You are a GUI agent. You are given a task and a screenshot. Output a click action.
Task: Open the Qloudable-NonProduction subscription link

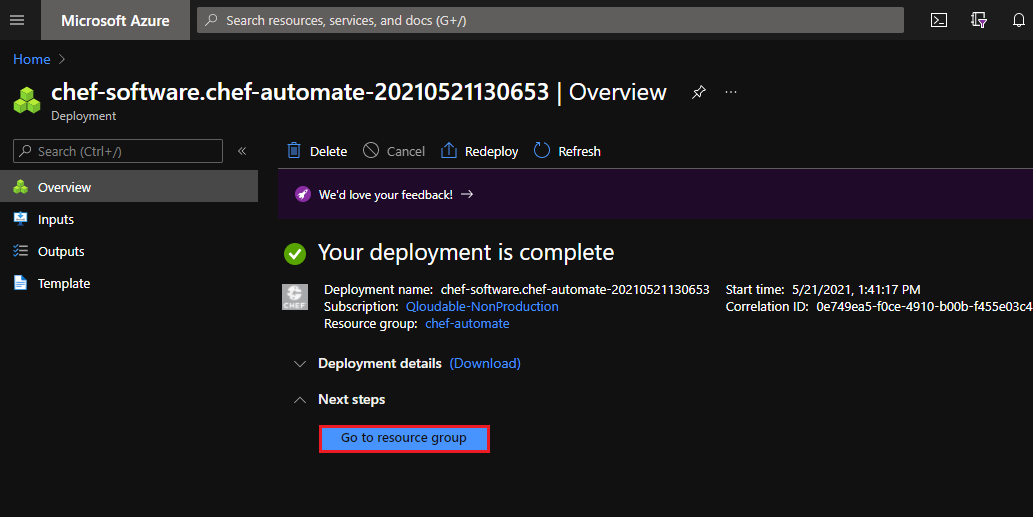[x=482, y=307]
